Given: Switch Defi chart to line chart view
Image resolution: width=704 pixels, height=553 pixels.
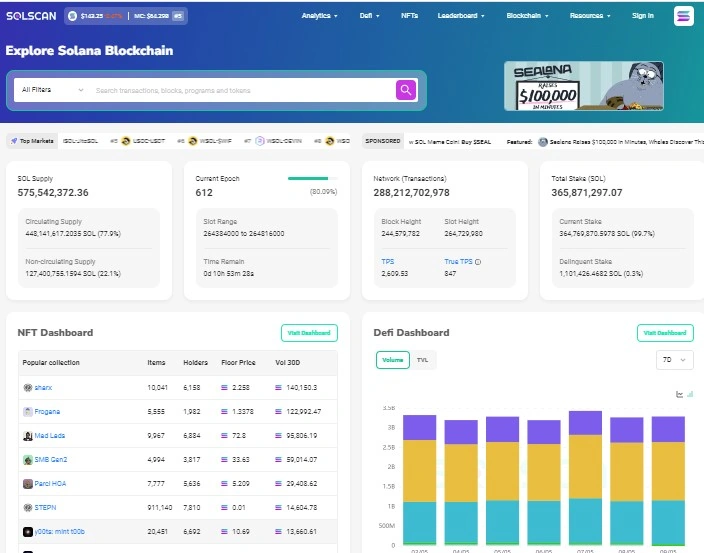Looking at the screenshot, I should pos(679,394).
